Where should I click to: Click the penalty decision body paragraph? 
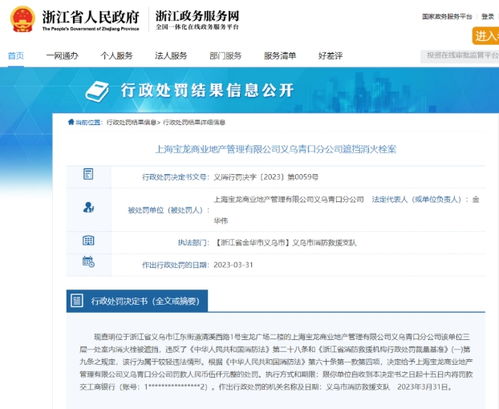(276, 362)
